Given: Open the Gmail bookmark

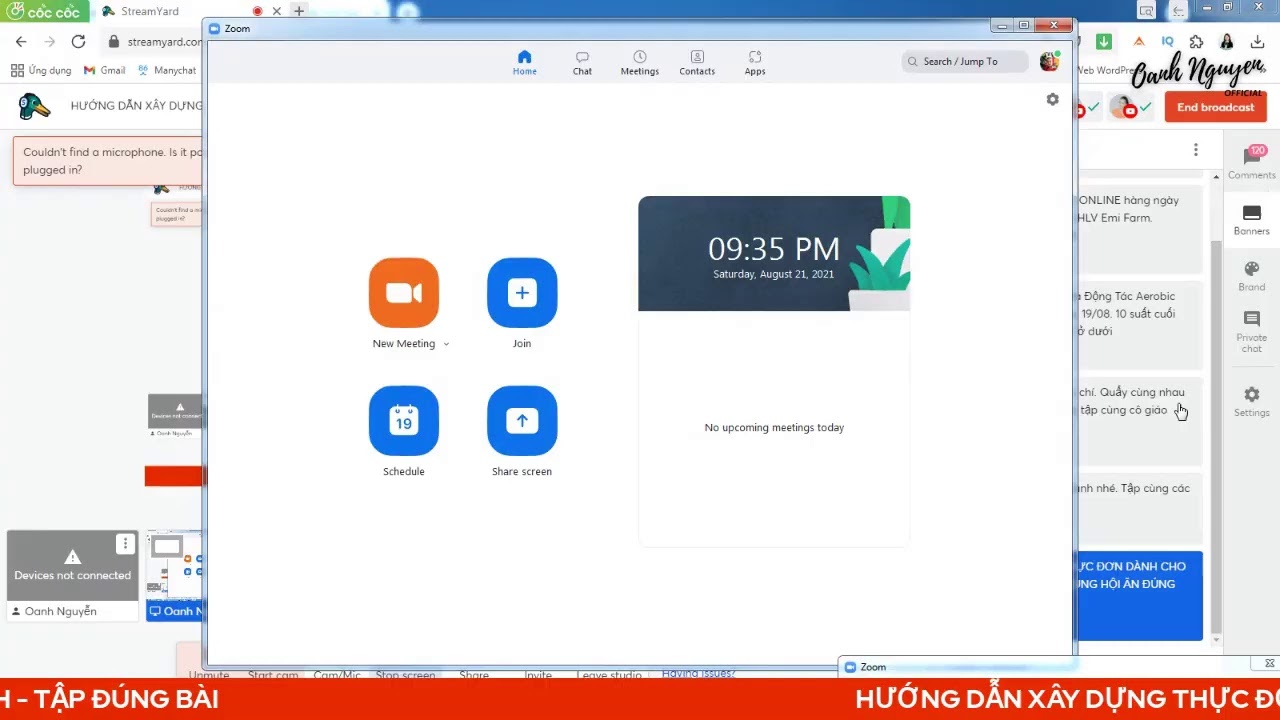Looking at the screenshot, I should [x=105, y=70].
